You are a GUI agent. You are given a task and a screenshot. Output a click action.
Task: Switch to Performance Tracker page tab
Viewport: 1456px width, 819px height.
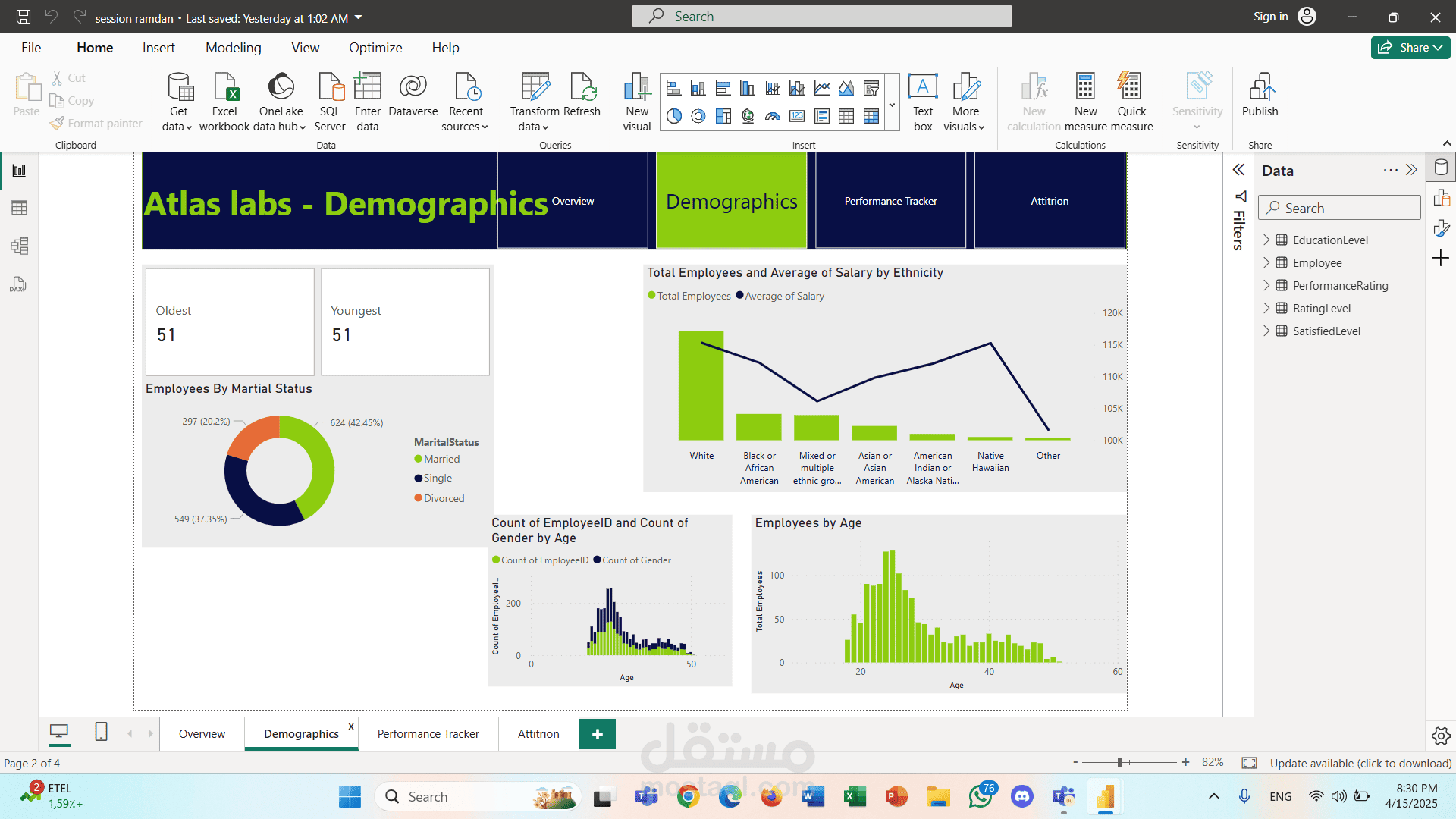(x=428, y=733)
